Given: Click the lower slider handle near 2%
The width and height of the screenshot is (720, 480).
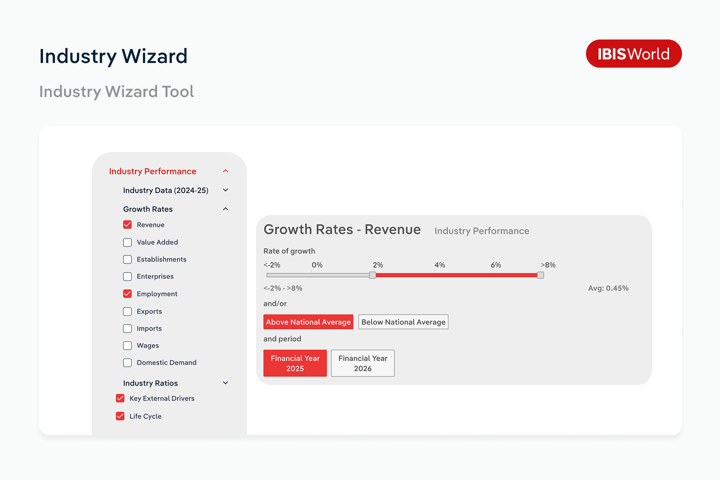Looking at the screenshot, I should pos(372,275).
